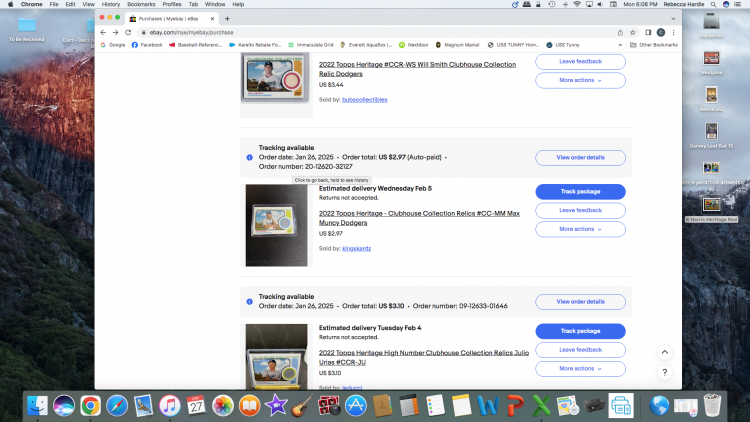Open Will Smith Clubhouse Collection Relic listing
Viewport: 750px width, 422px height.
click(417, 69)
